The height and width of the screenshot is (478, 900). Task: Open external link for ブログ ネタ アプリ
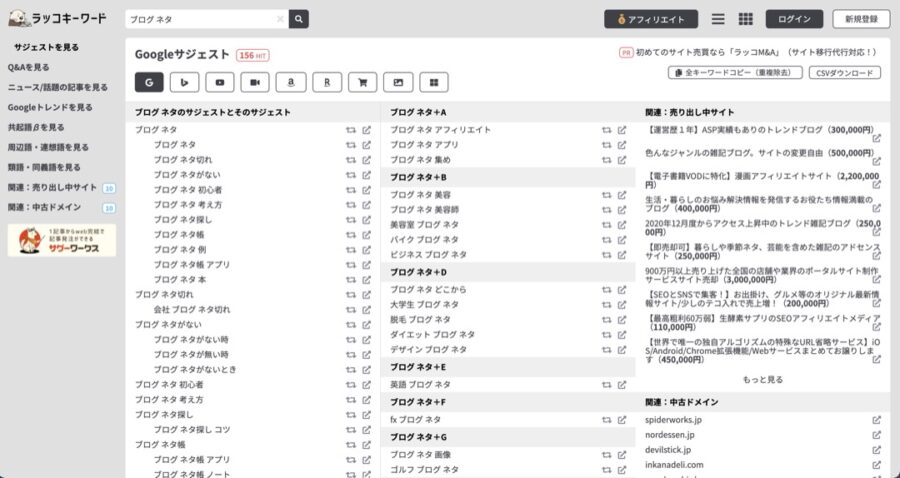[x=622, y=145]
